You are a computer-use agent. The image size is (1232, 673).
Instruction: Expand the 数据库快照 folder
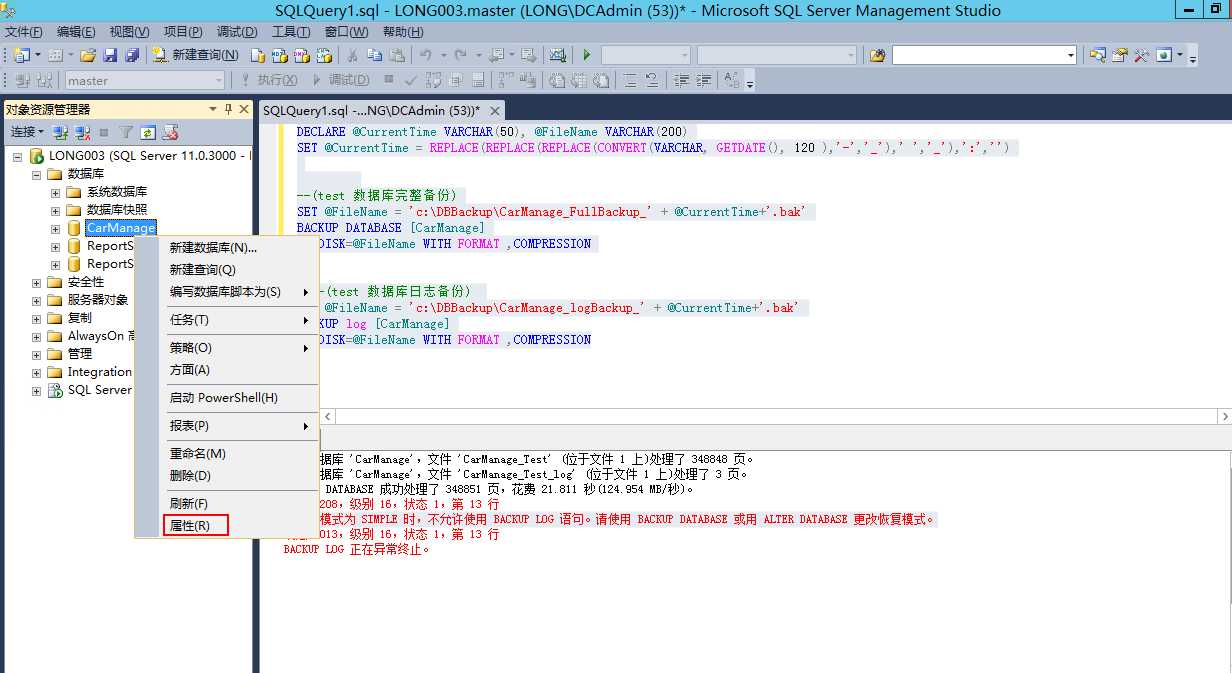tap(56, 210)
